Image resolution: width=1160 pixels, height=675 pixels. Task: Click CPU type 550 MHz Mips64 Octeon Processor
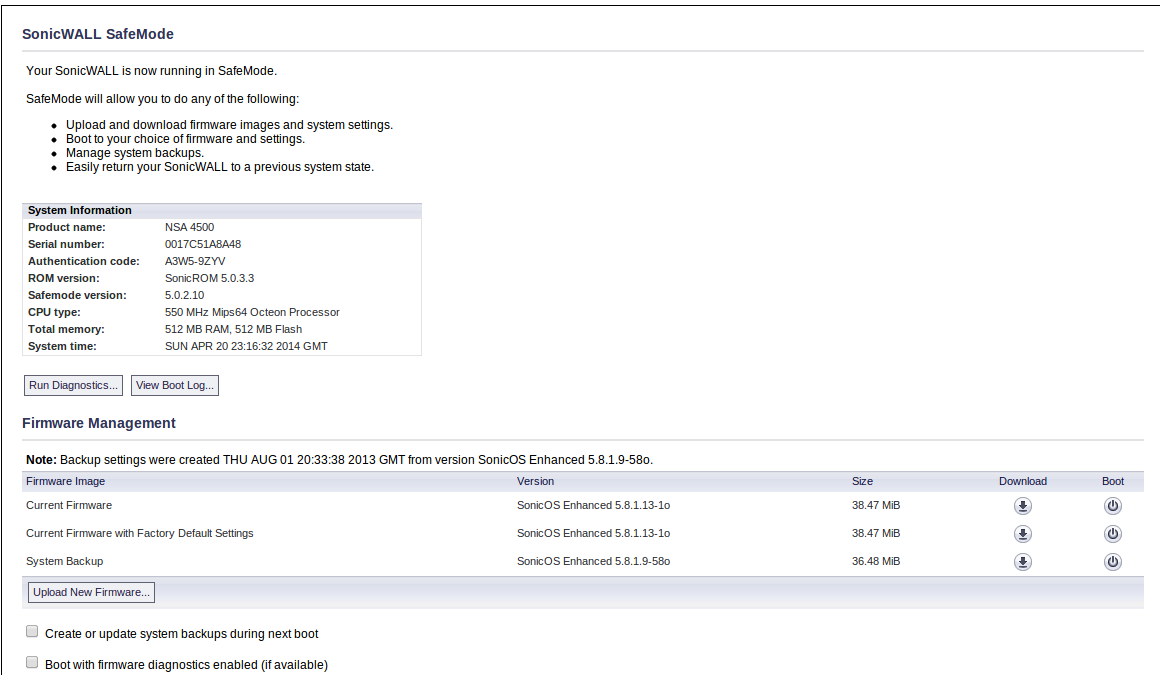(x=252, y=312)
